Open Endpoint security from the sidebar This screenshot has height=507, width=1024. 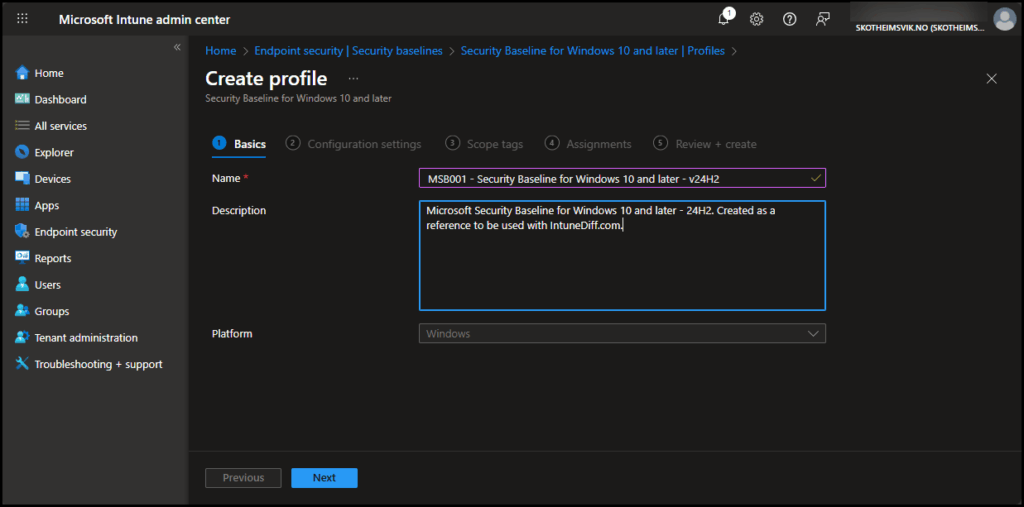point(76,232)
